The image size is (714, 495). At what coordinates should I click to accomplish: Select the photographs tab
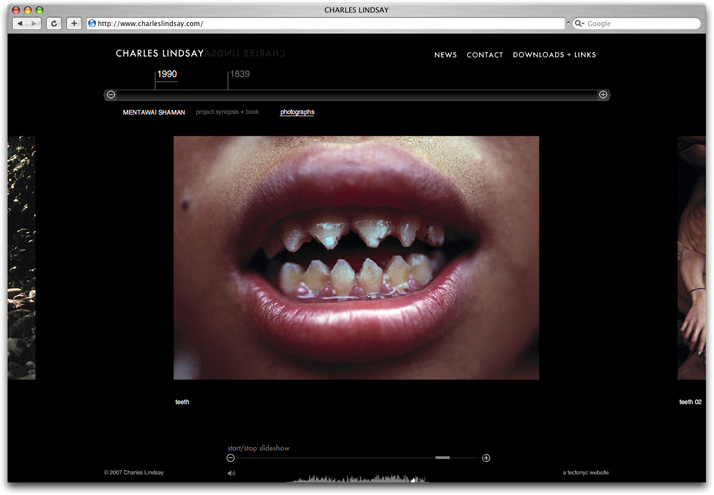297,112
